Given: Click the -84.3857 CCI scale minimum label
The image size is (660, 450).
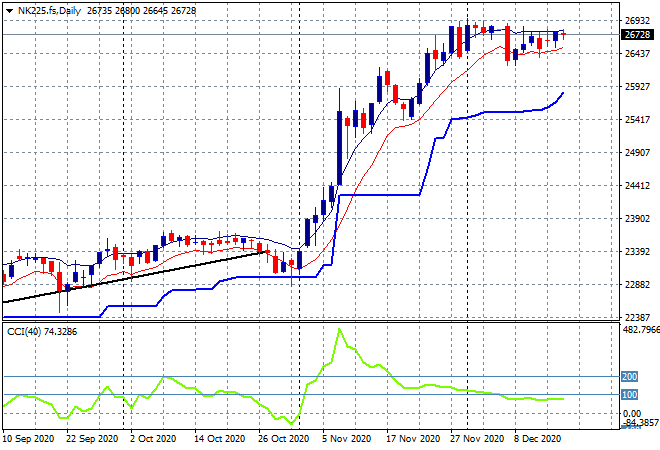Looking at the screenshot, I should click(x=641, y=422).
